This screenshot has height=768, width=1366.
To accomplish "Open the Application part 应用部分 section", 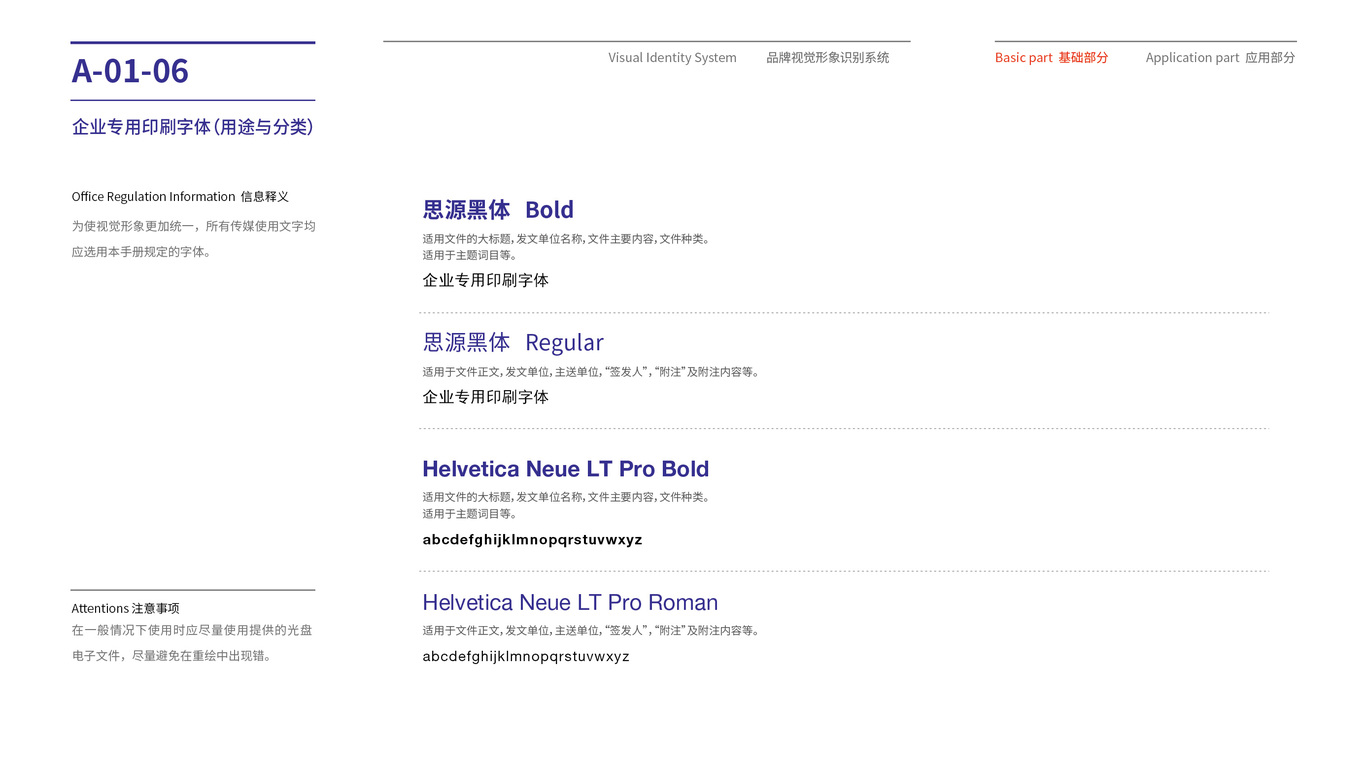I will point(1220,58).
